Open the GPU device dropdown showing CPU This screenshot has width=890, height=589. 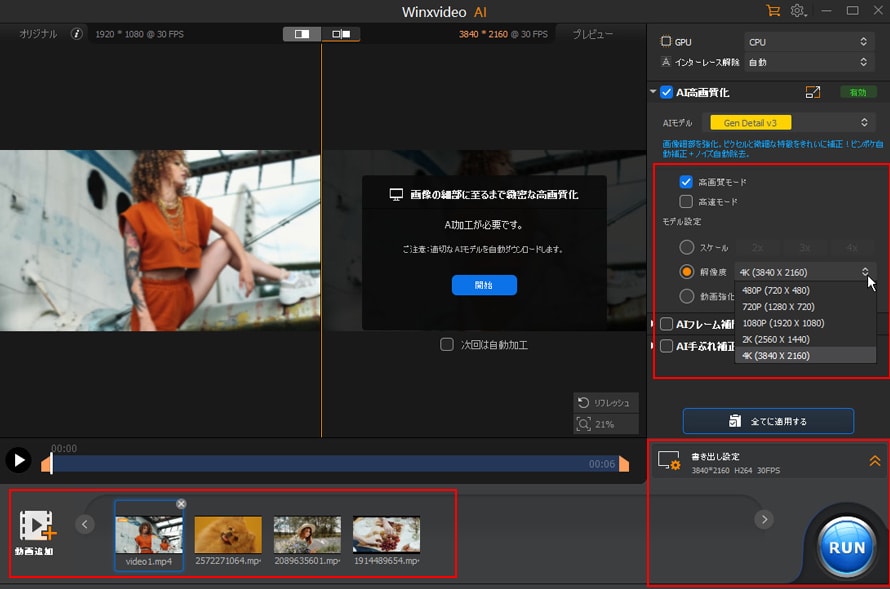tap(808, 42)
